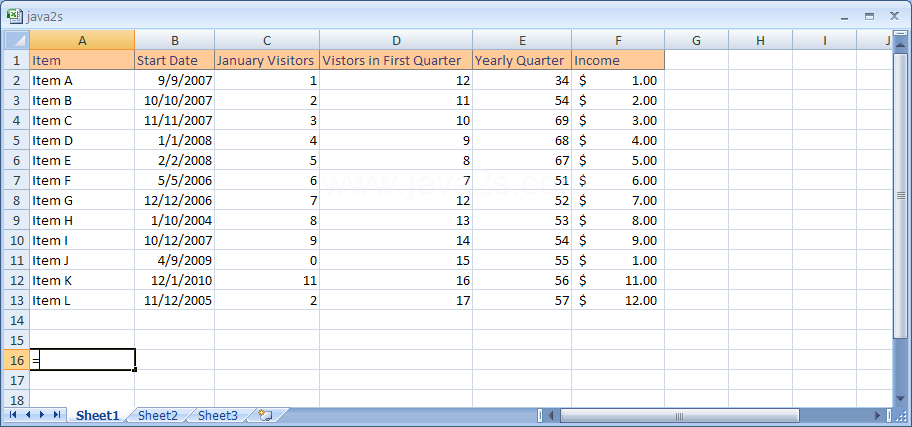Go to next sheet navigation arrow
The image size is (912, 427).
[x=42, y=415]
